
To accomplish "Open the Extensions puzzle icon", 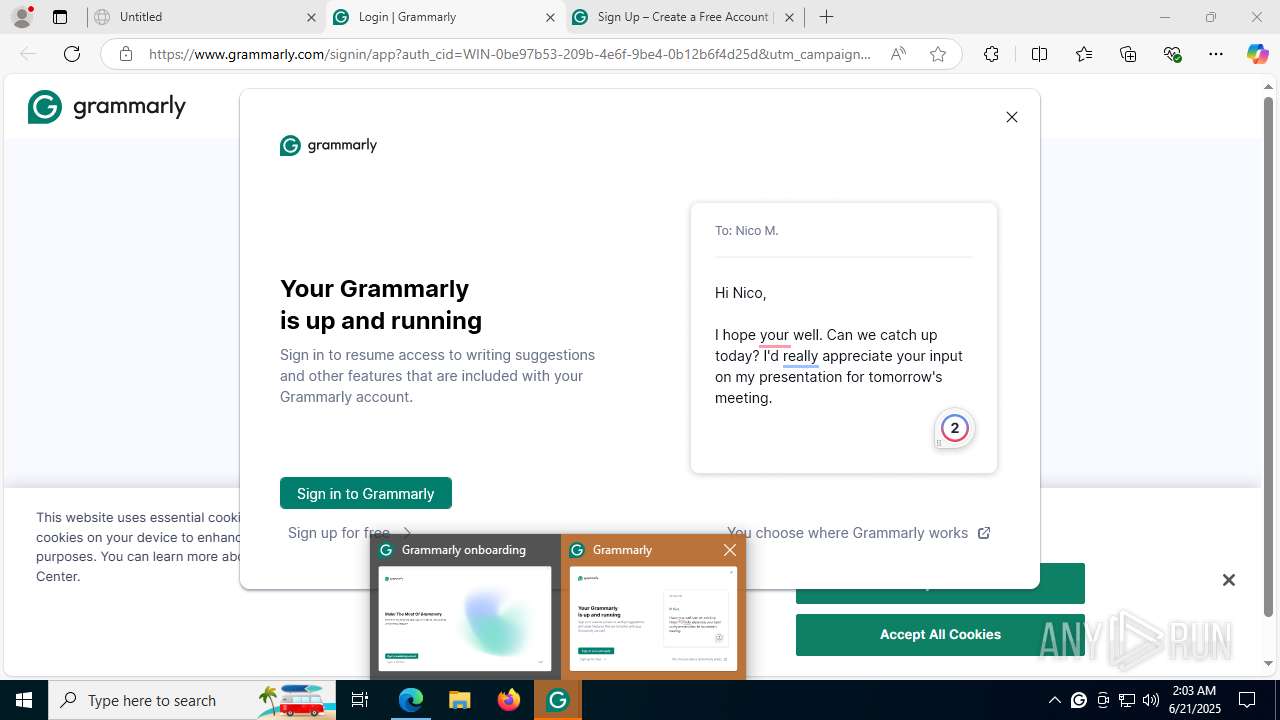I will click(991, 54).
